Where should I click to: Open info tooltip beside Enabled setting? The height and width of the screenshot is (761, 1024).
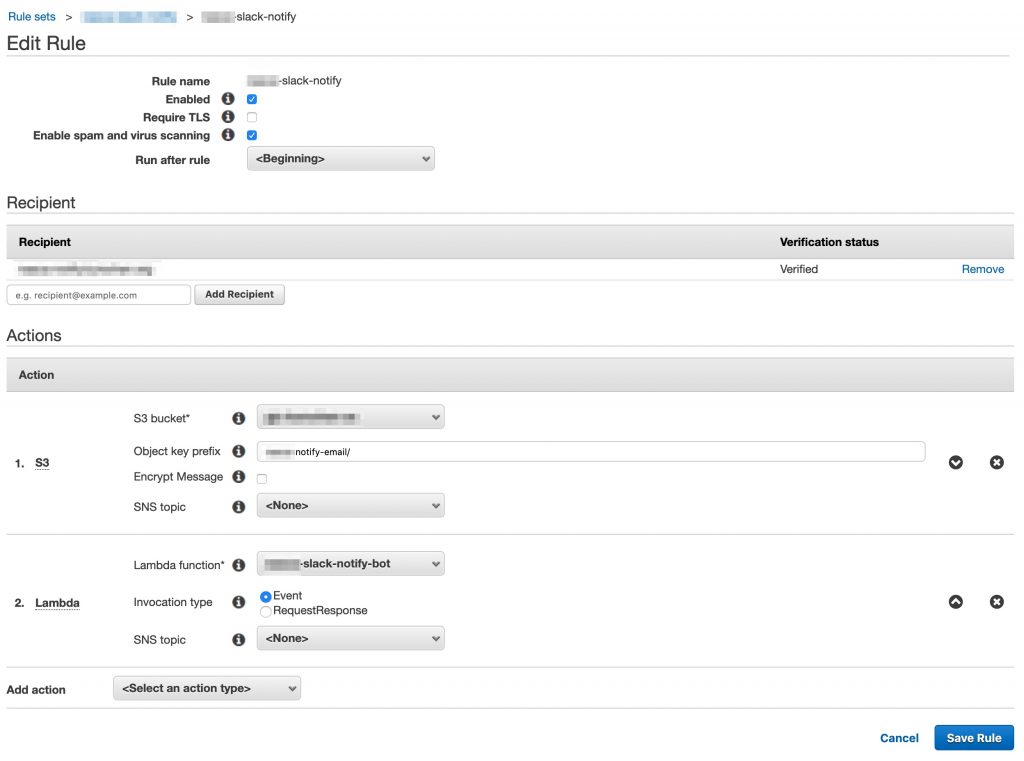(x=228, y=99)
